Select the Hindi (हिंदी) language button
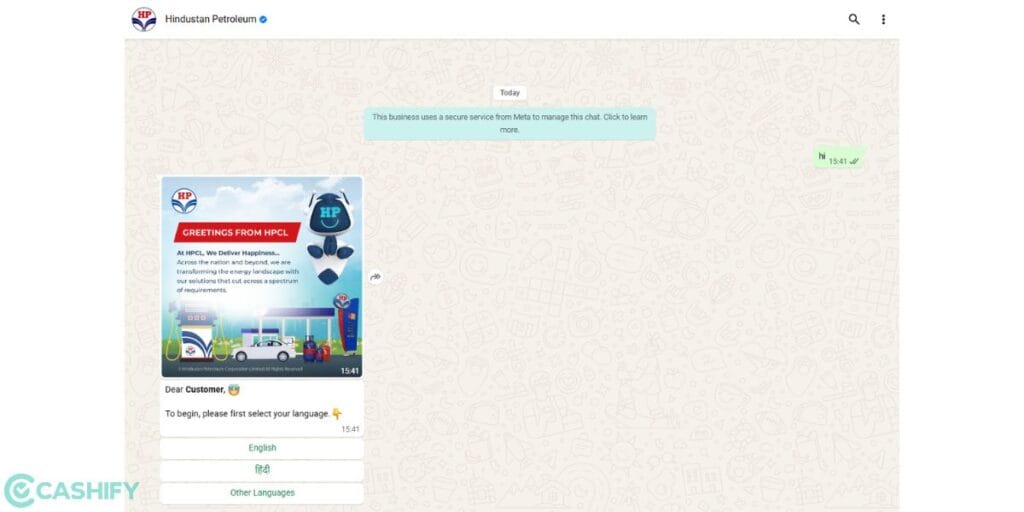This screenshot has height=512, width=1024. click(262, 470)
